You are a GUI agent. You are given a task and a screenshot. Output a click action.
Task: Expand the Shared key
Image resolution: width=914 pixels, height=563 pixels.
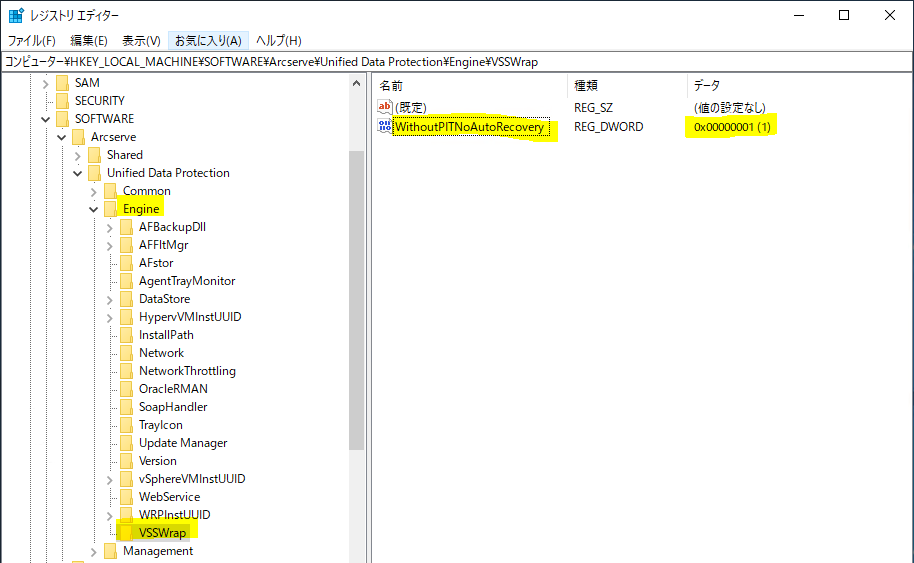78,156
